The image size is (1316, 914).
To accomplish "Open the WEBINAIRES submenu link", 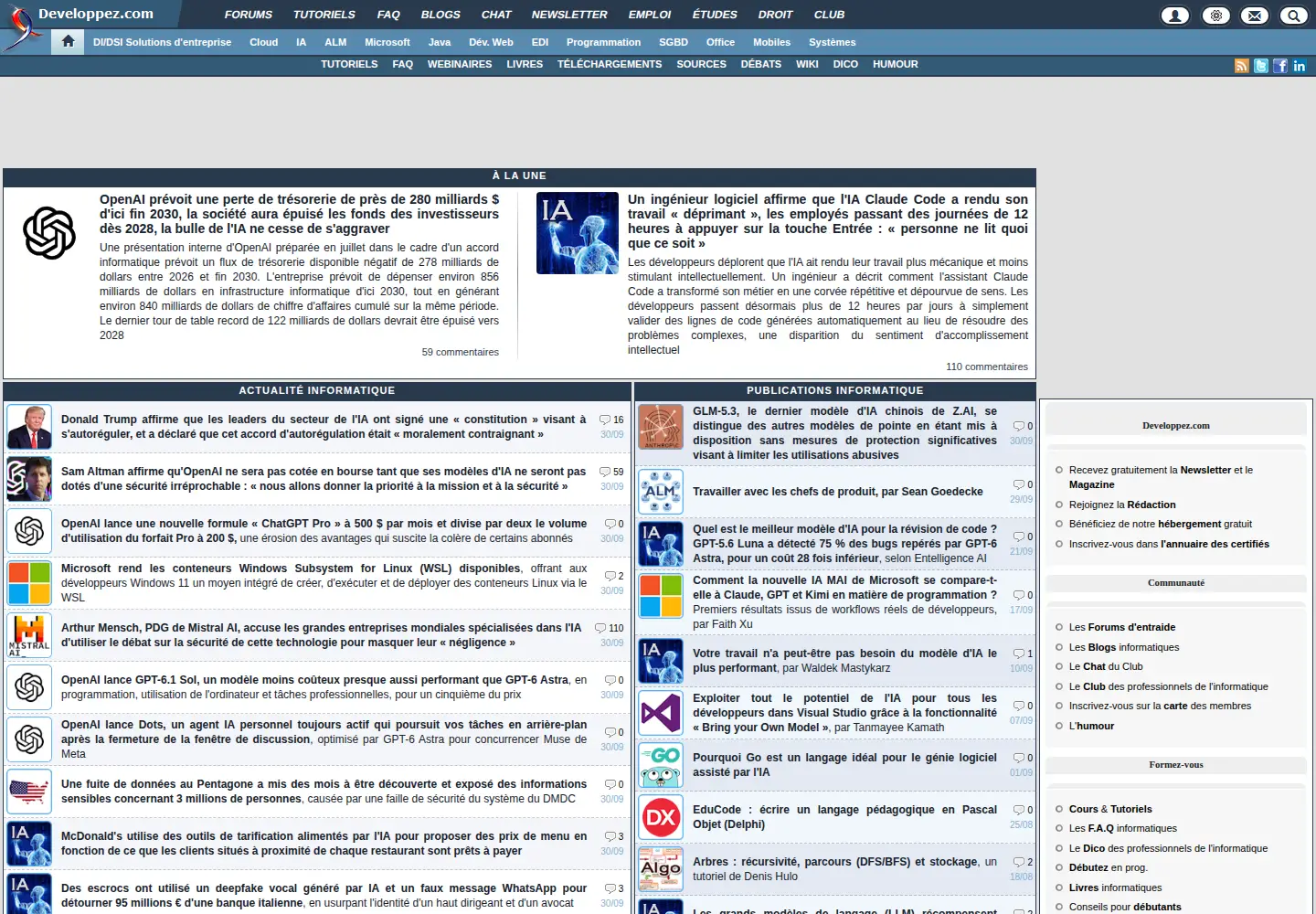I will click(x=460, y=64).
